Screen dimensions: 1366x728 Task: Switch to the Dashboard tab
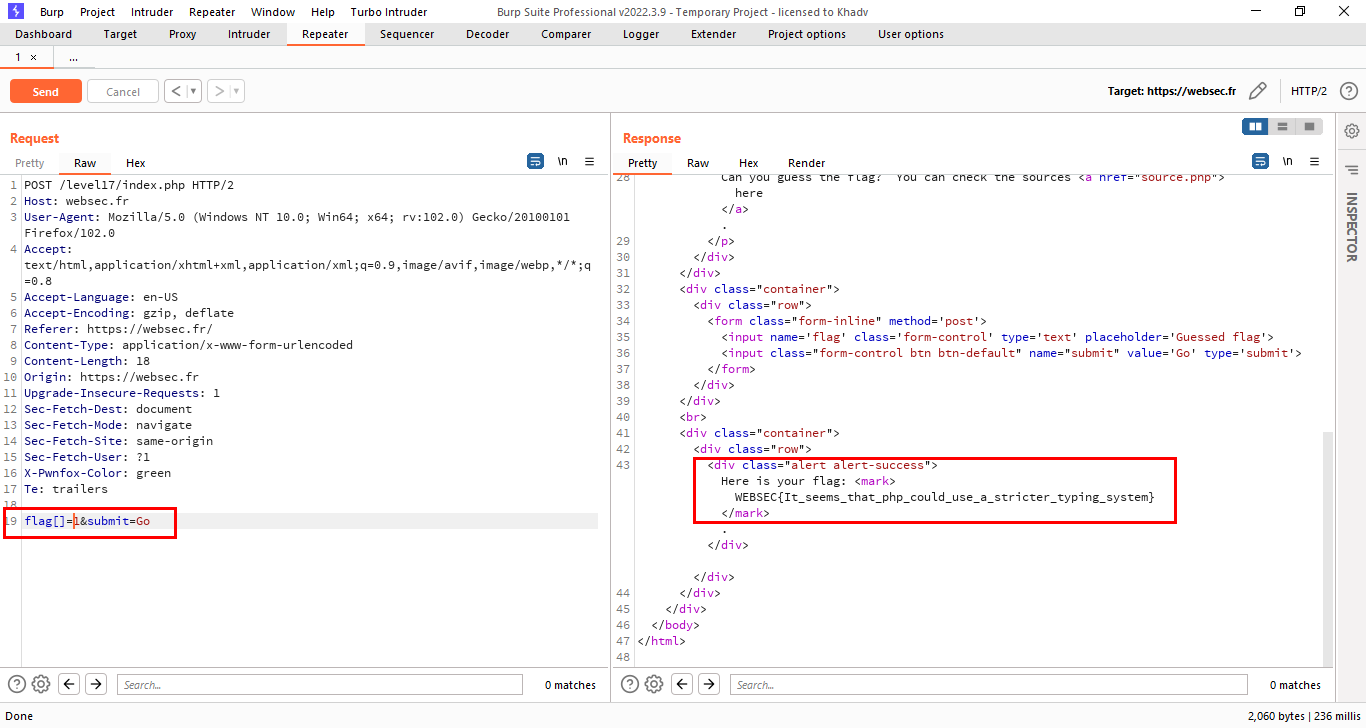click(44, 34)
